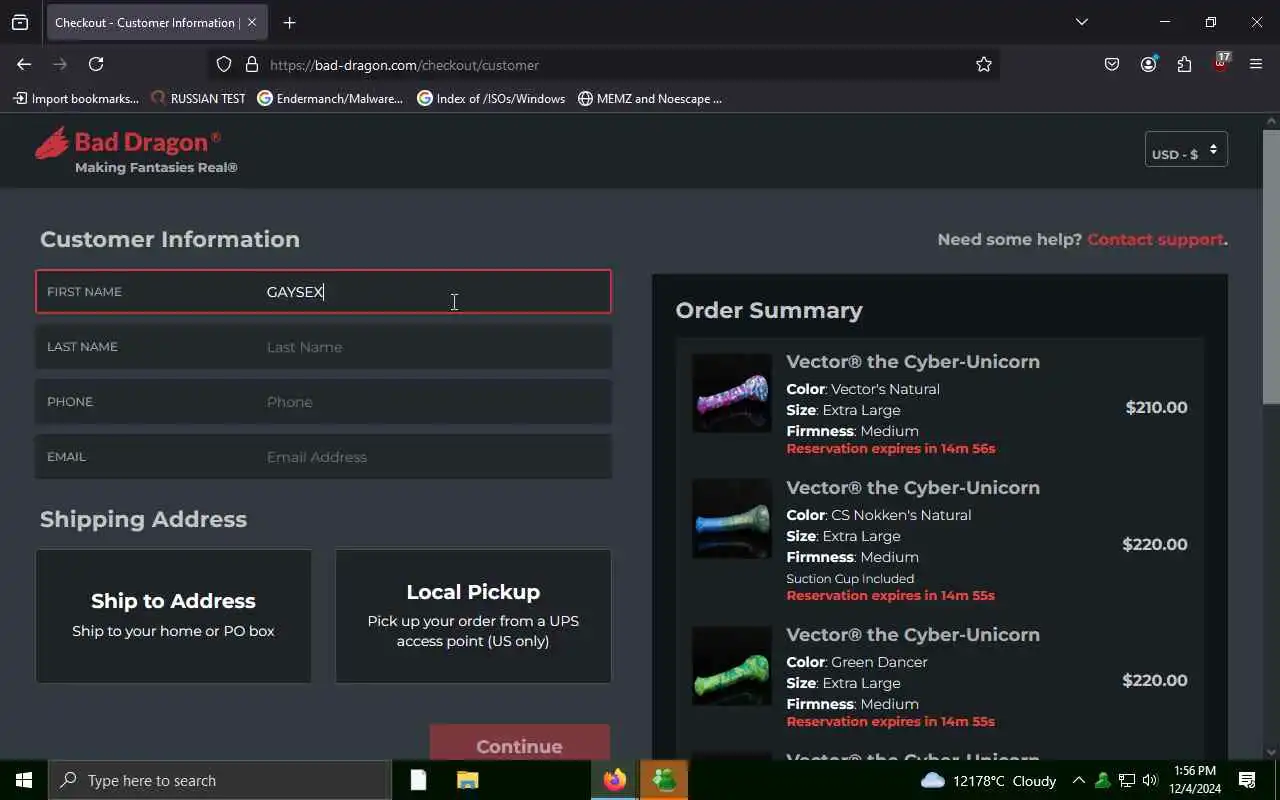Viewport: 1280px width, 800px height.
Task: Go back to the previous page
Action: [24, 64]
